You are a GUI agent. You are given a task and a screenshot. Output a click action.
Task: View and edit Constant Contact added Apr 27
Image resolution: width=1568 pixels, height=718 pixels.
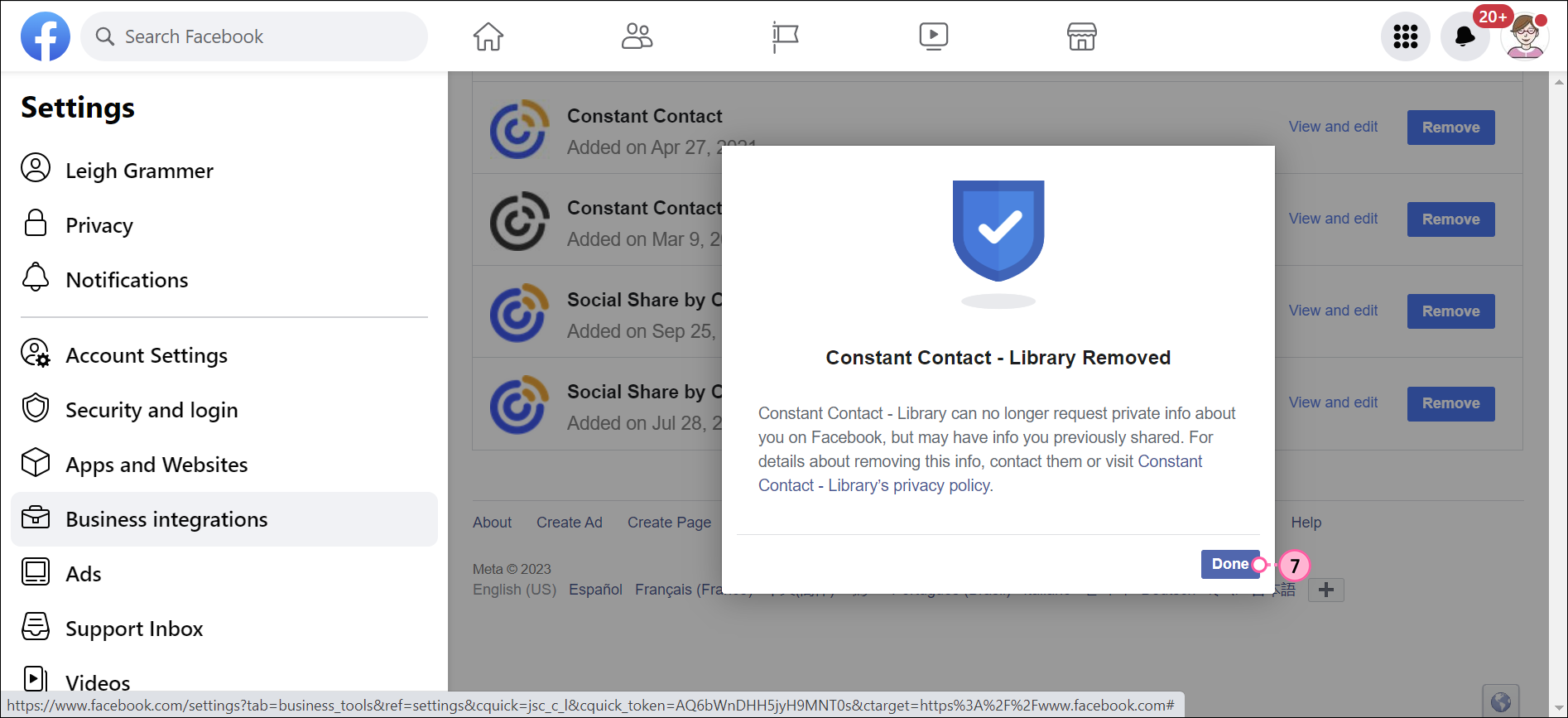click(x=1333, y=127)
